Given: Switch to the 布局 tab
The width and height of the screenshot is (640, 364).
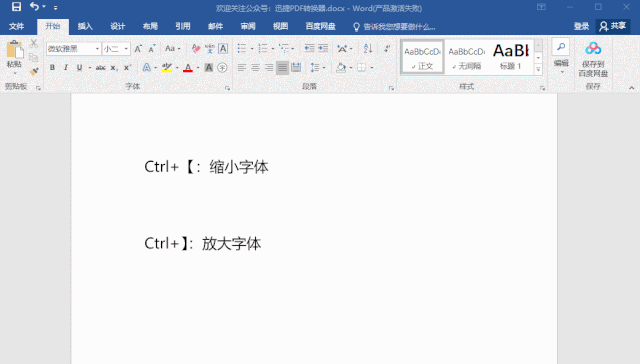Looking at the screenshot, I should click(150, 27).
